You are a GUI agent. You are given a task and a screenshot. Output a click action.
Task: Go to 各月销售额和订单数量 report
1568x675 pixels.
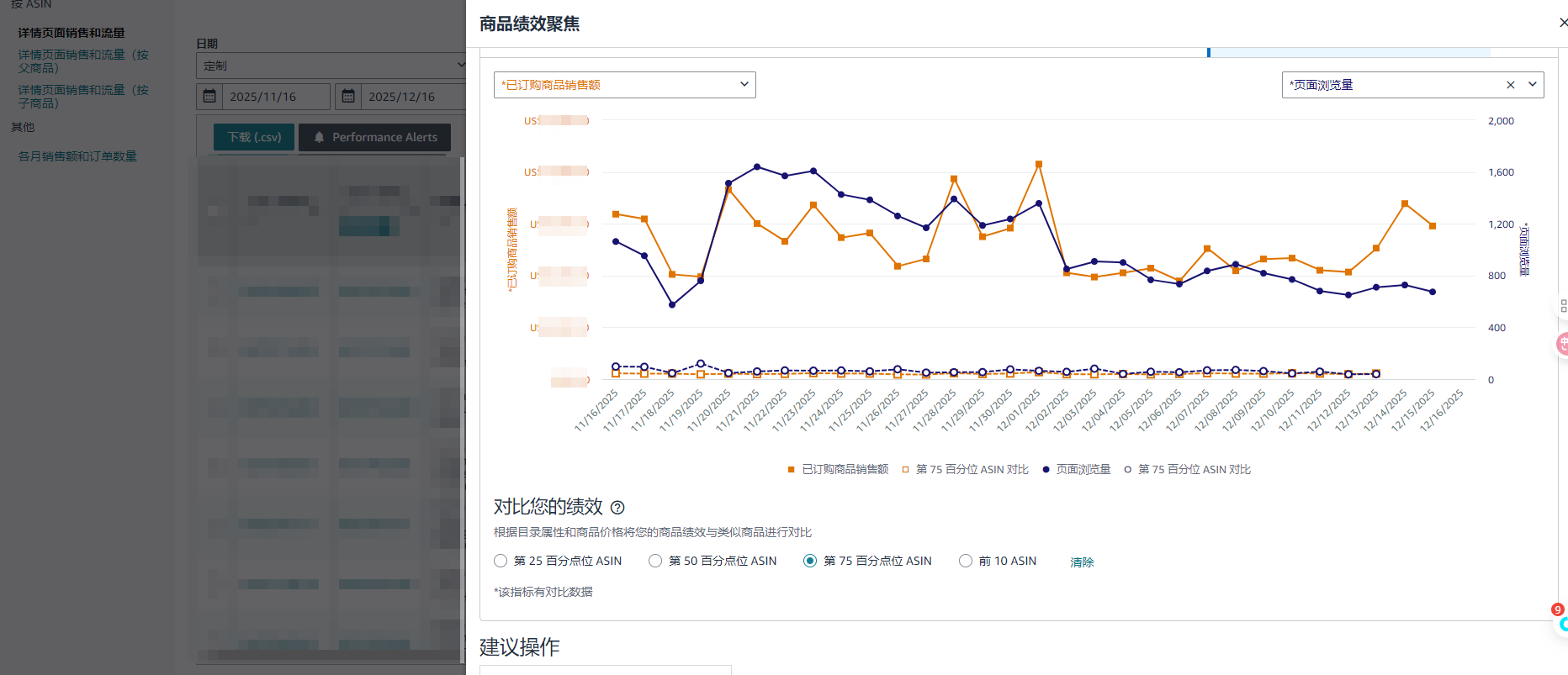click(77, 156)
